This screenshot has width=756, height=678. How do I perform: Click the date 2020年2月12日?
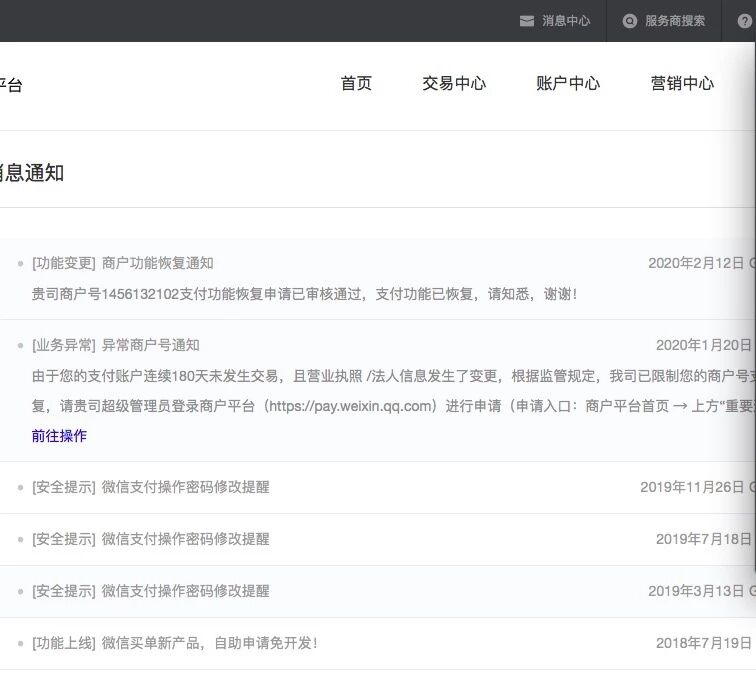(x=696, y=263)
